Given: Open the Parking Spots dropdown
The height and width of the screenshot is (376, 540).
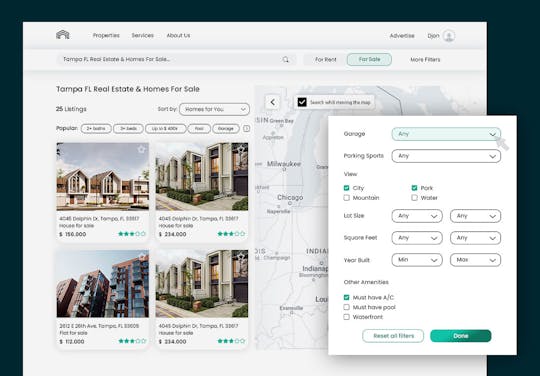Looking at the screenshot, I should (446, 156).
